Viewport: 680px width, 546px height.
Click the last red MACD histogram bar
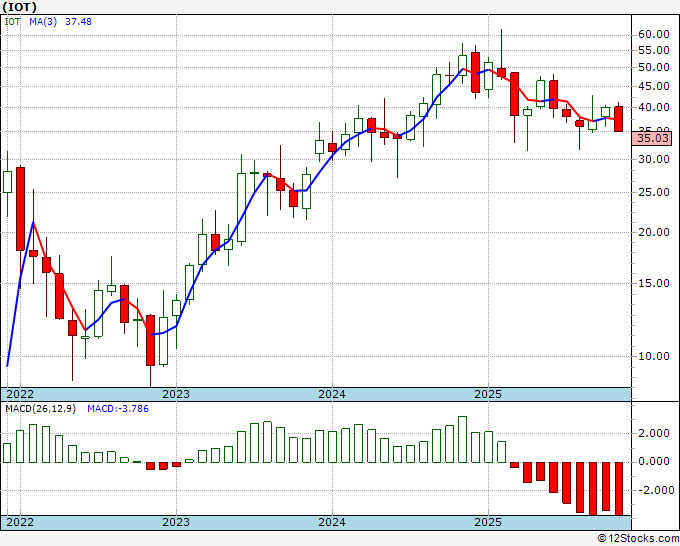click(x=618, y=489)
